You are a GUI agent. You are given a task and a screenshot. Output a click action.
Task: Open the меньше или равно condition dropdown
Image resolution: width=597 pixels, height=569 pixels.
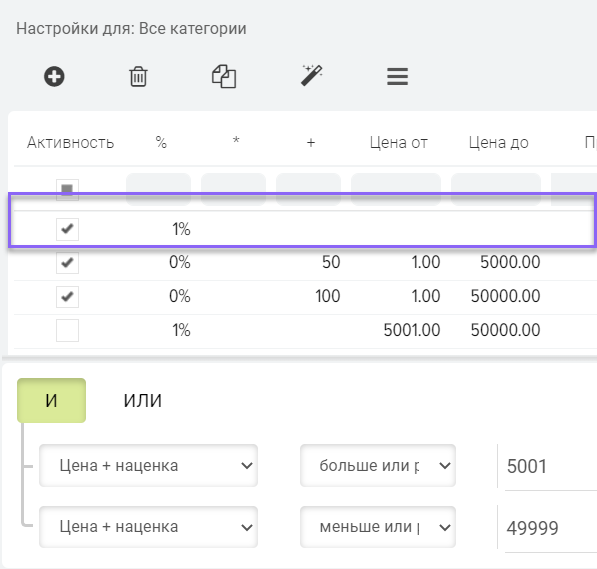pyautogui.click(x=378, y=527)
